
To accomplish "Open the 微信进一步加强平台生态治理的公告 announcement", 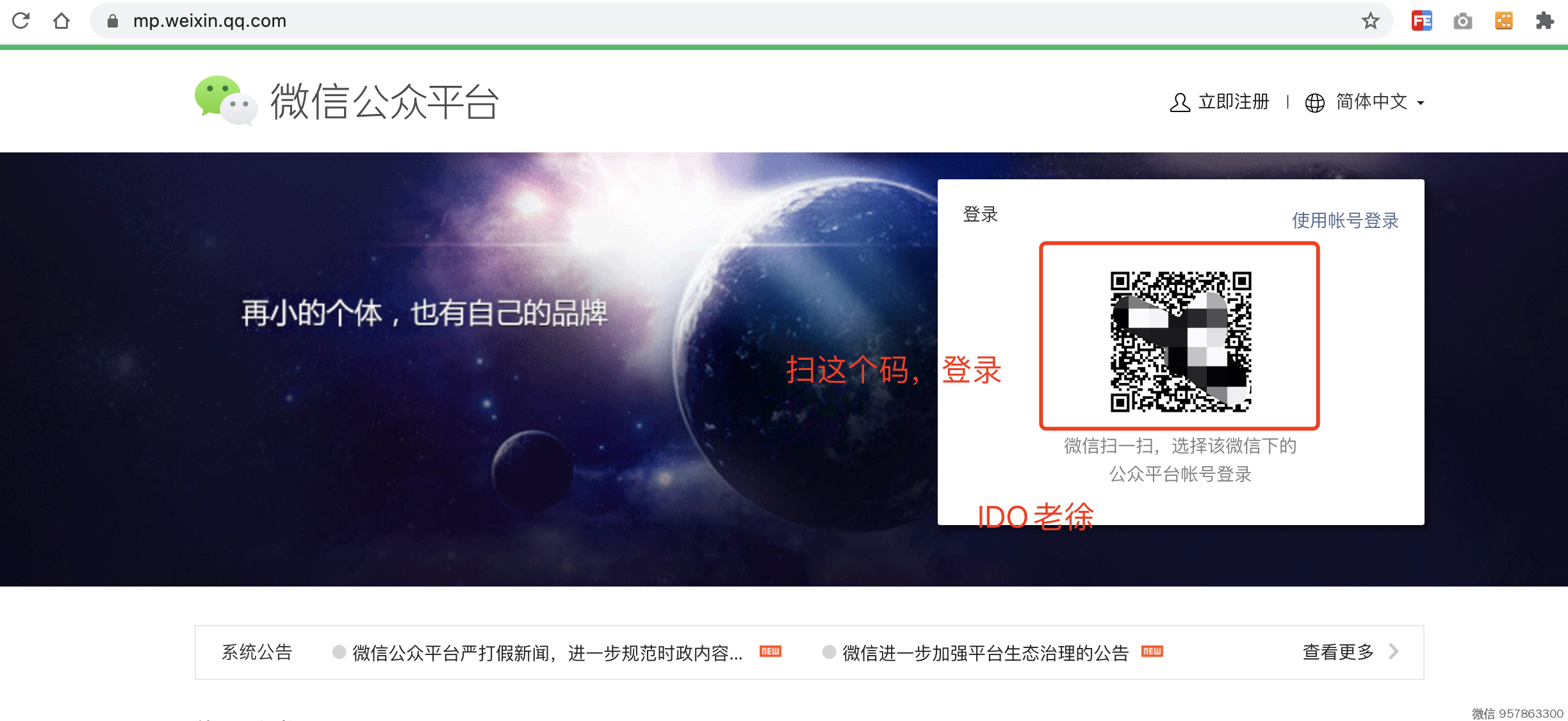I will point(985,652).
